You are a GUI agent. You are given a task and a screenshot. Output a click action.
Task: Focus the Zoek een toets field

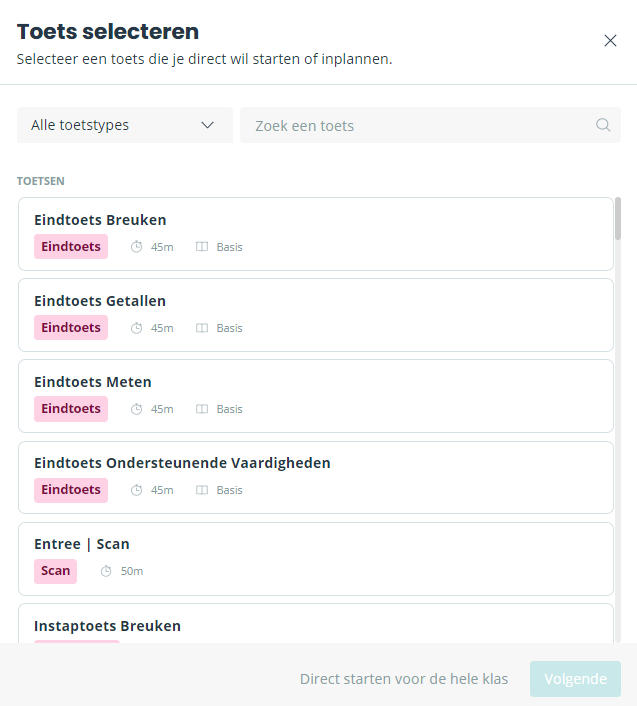430,125
